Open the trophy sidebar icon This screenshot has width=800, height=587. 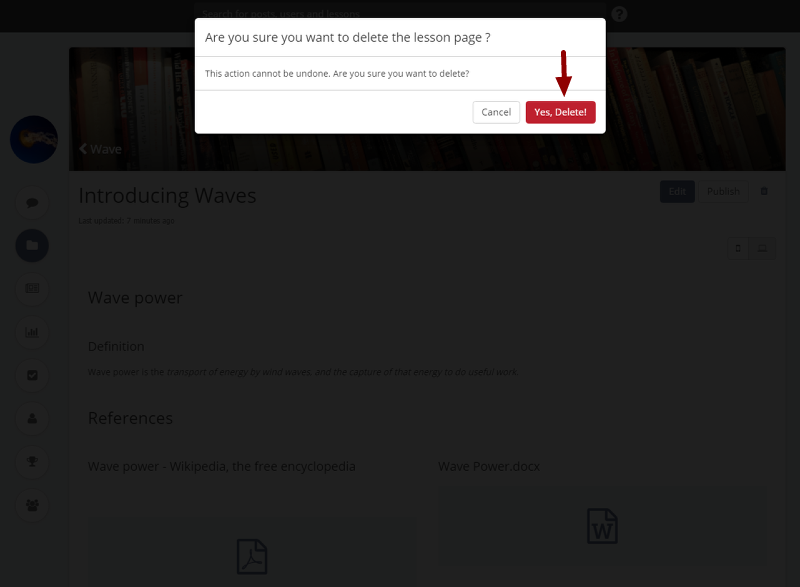coord(32,462)
